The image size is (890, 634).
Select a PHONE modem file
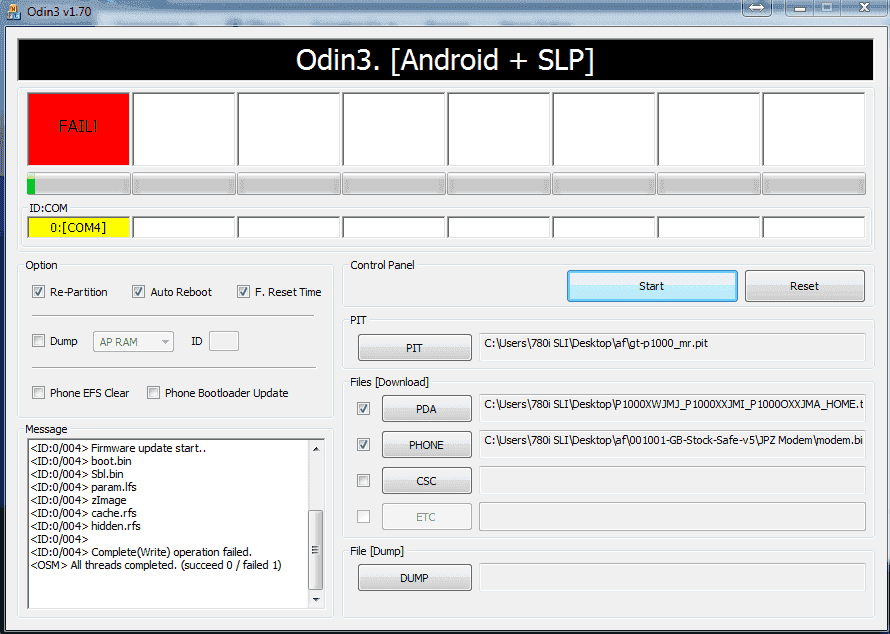coord(427,445)
